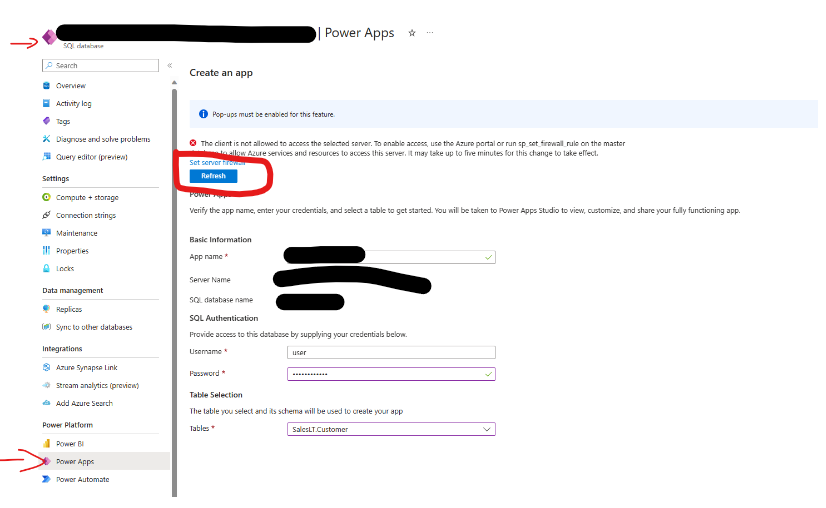The height and width of the screenshot is (508, 826).
Task: Click the Replicas icon
Action: pos(46,309)
